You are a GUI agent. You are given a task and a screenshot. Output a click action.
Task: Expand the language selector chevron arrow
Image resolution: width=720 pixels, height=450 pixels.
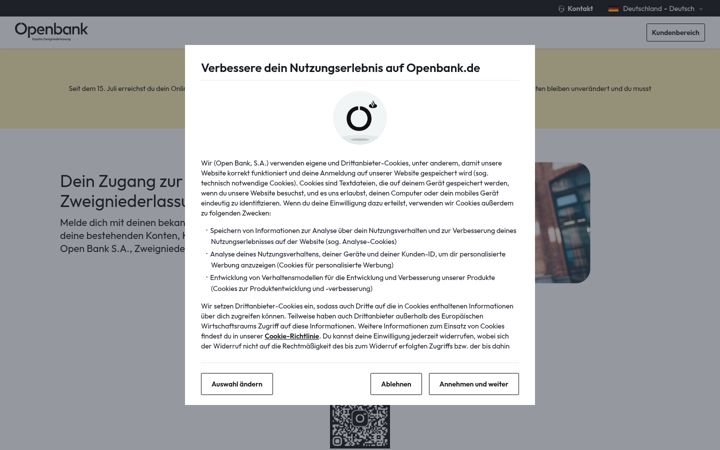[x=700, y=9]
